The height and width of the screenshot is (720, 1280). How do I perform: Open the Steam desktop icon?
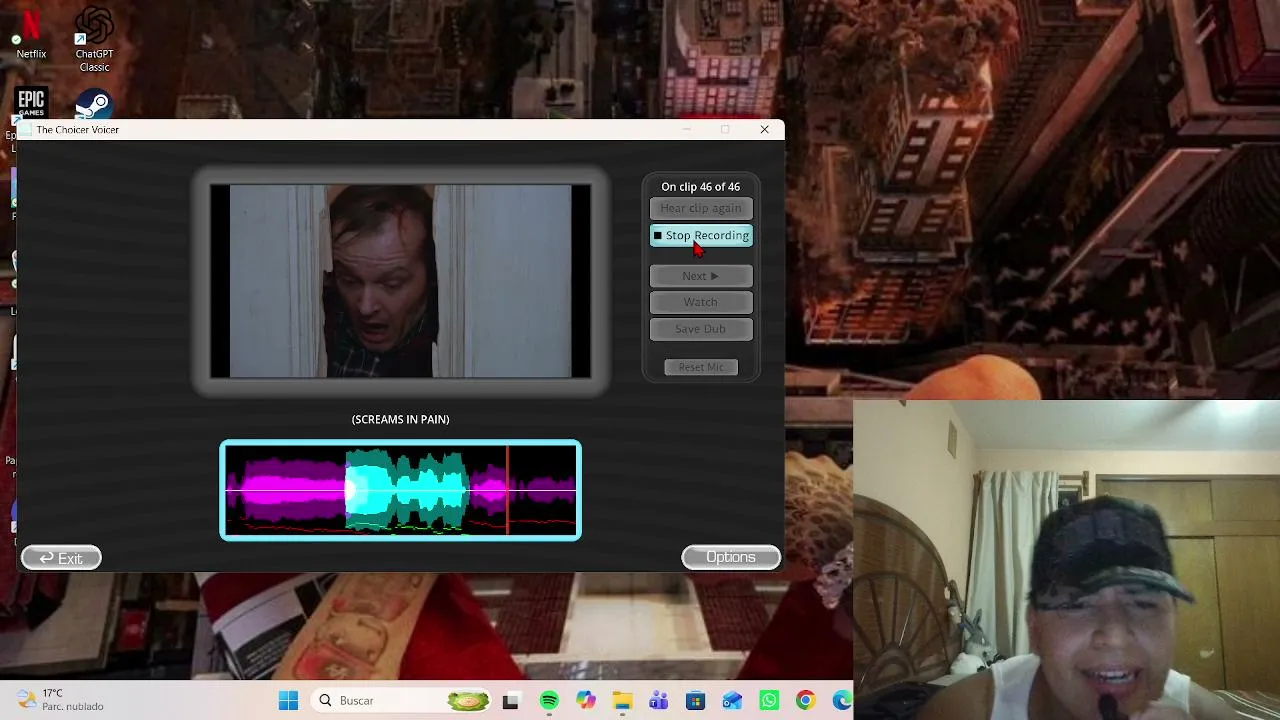[x=94, y=104]
